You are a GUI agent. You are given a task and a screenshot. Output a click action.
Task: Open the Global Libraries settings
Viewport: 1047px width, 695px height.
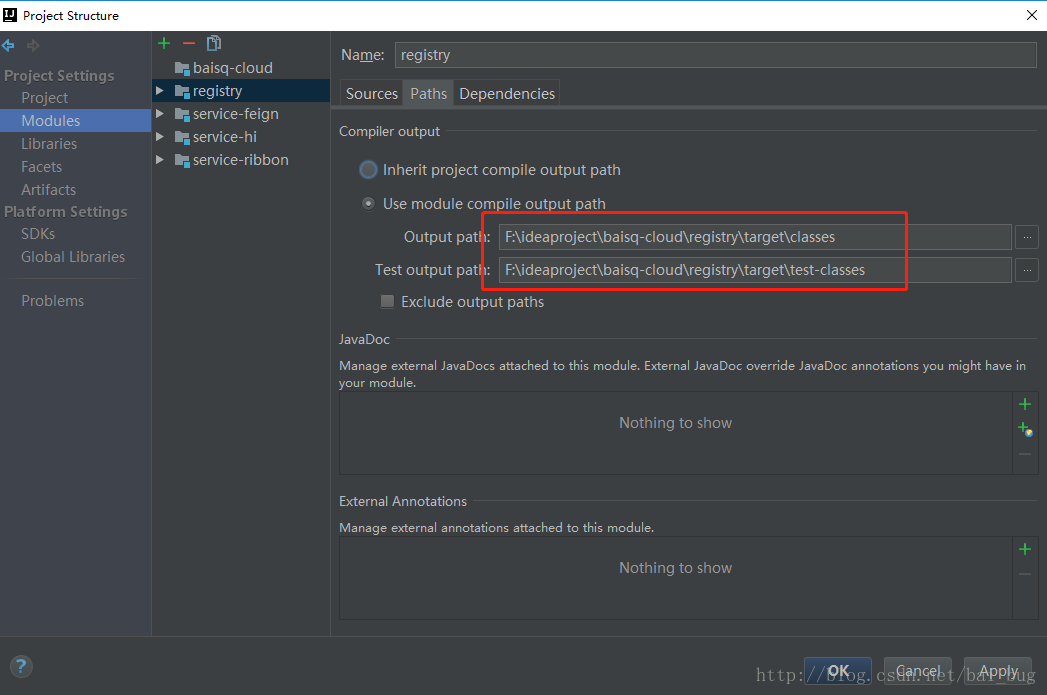(73, 257)
